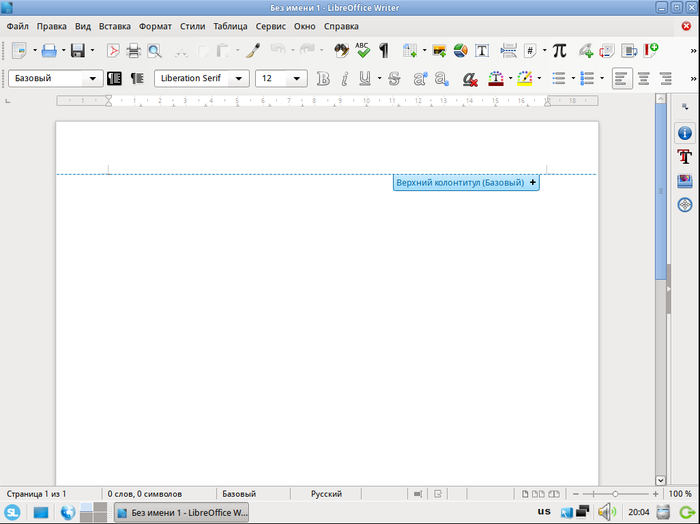The image size is (700, 524).
Task: Open the Вставка menu
Action: pyautogui.click(x=114, y=26)
